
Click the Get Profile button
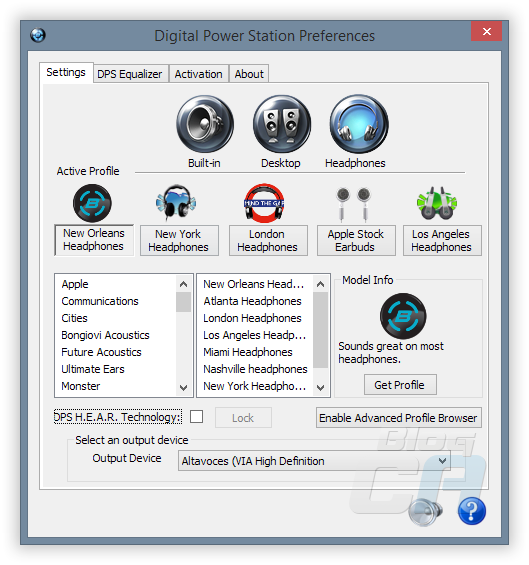click(x=400, y=384)
